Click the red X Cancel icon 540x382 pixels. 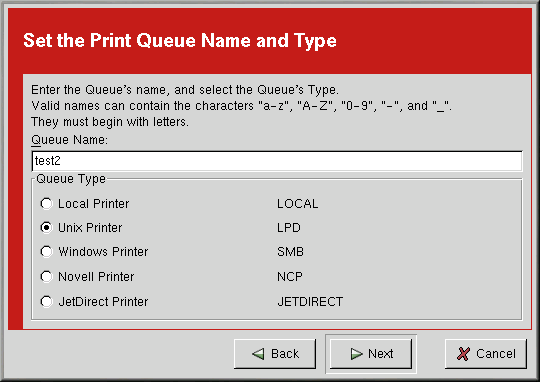coord(463,354)
